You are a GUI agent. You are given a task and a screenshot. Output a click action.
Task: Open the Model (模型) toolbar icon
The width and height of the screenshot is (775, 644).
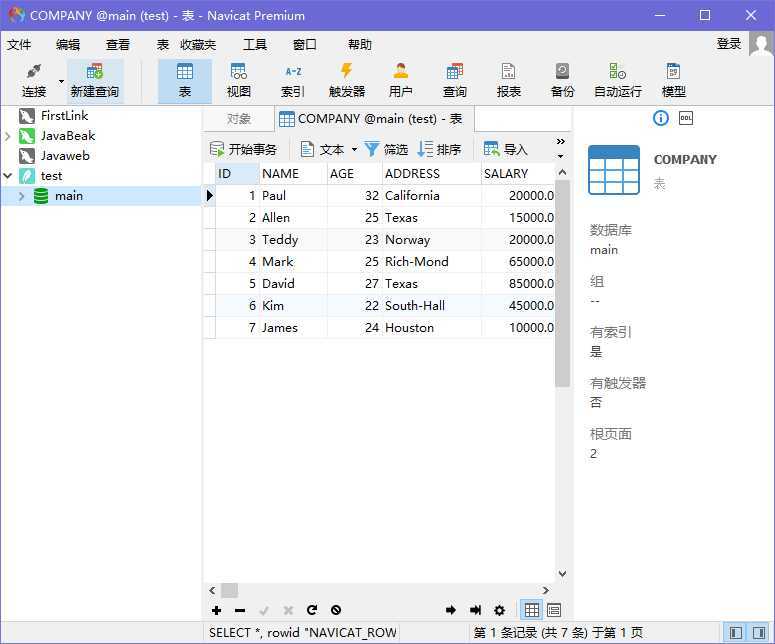pos(673,81)
